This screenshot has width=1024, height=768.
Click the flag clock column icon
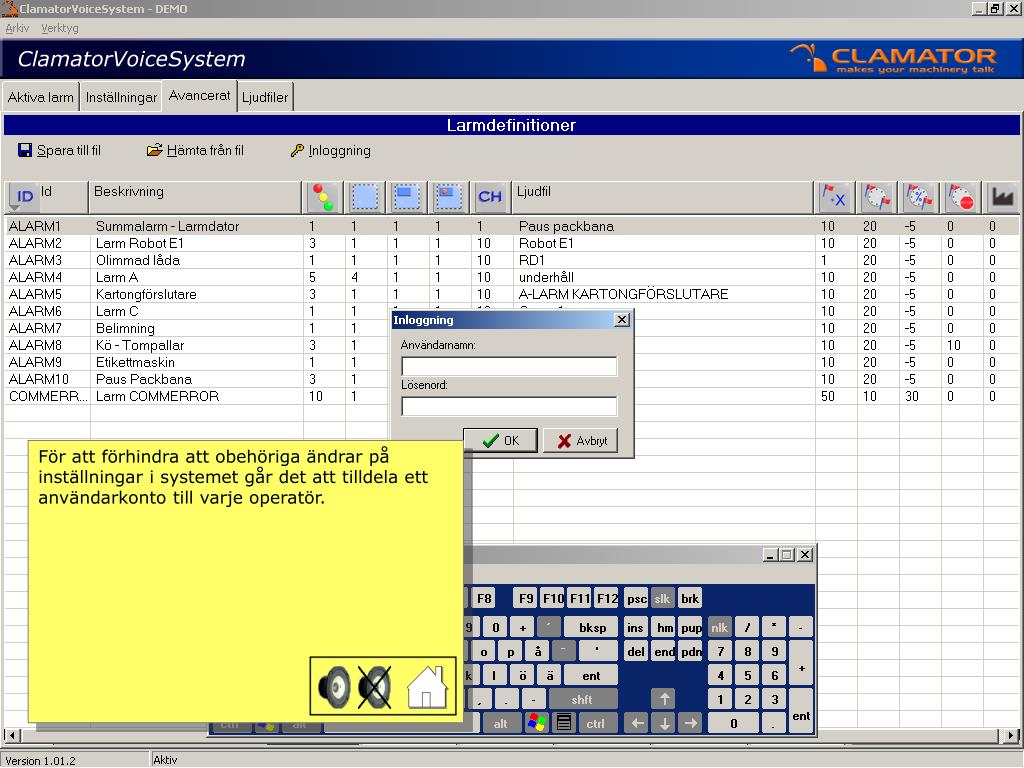pyautogui.click(x=876, y=197)
